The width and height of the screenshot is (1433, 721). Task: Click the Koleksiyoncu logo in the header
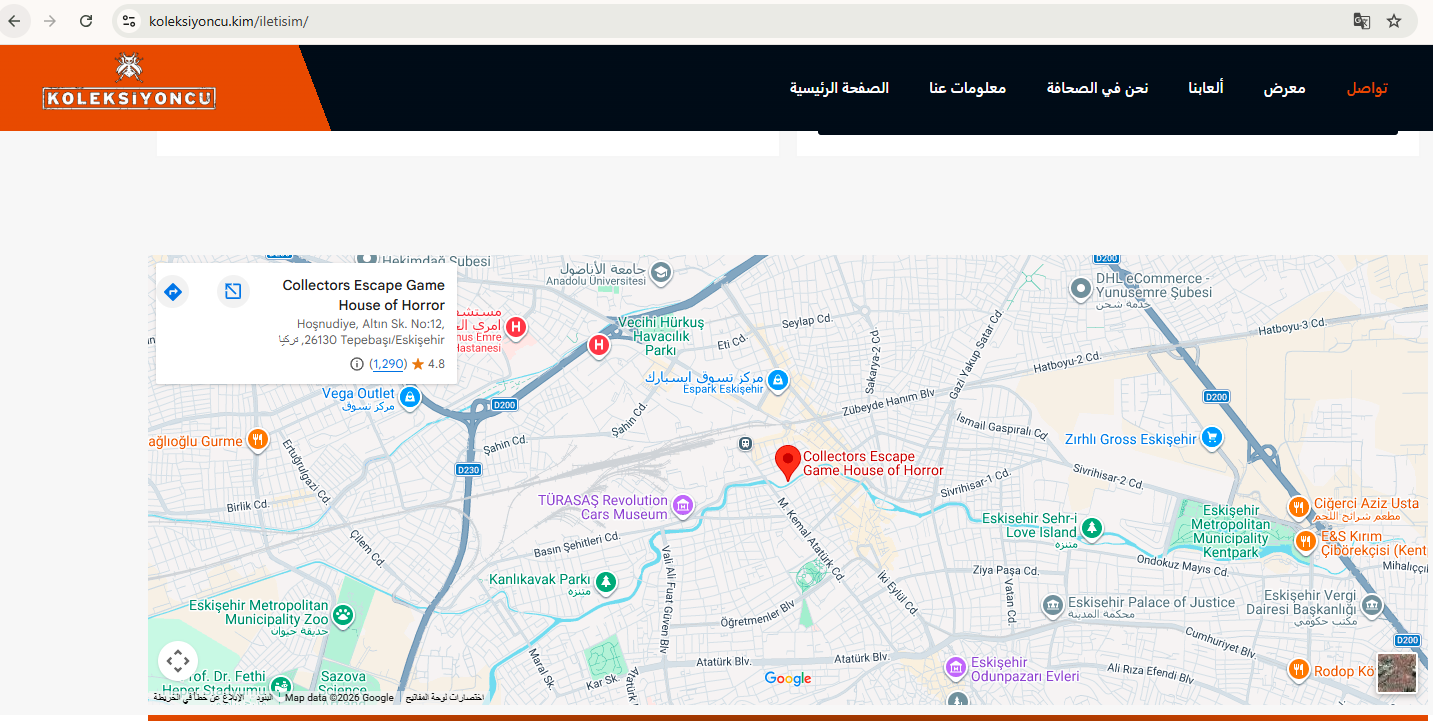tap(130, 82)
